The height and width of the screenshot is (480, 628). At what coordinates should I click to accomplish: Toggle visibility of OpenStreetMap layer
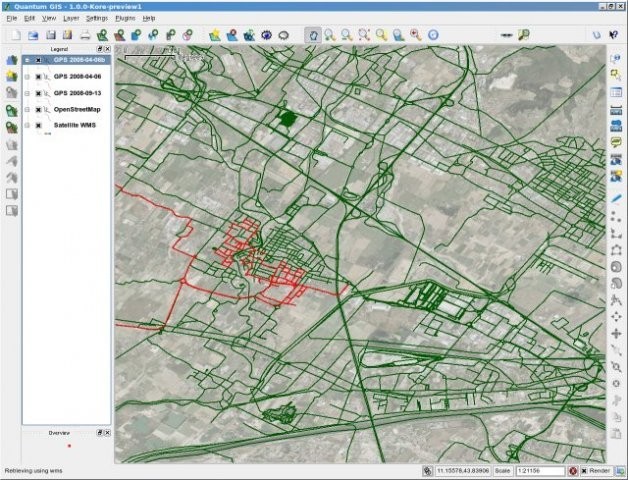(38, 109)
